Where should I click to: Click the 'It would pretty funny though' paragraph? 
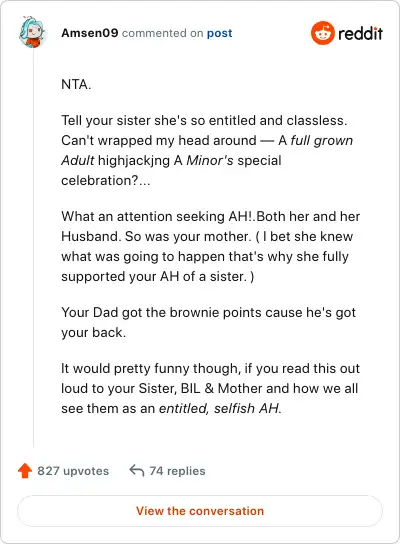coord(210,388)
